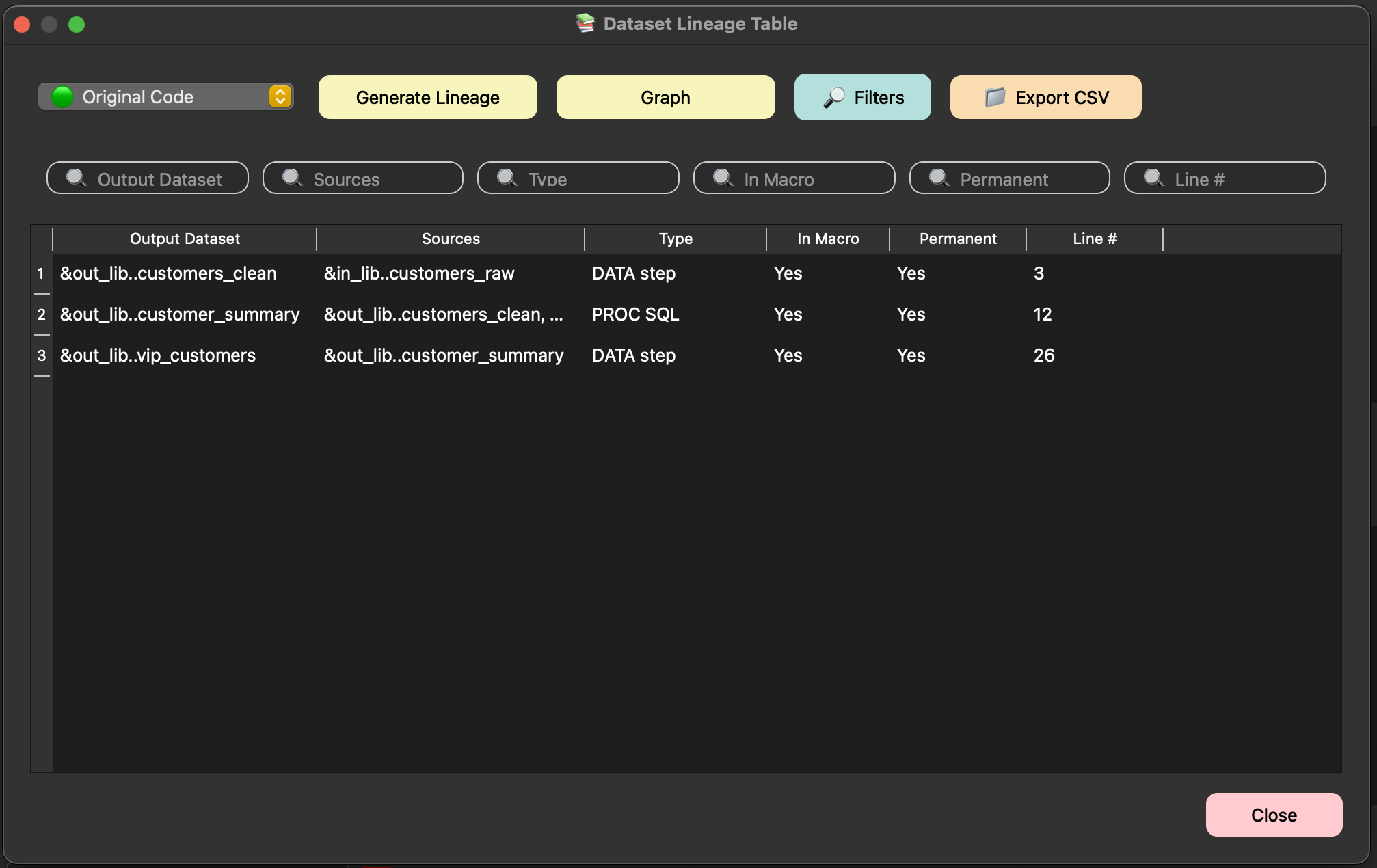Screen dimensions: 1377x868
Task: Select the Output Dataset column header
Action: [185, 239]
